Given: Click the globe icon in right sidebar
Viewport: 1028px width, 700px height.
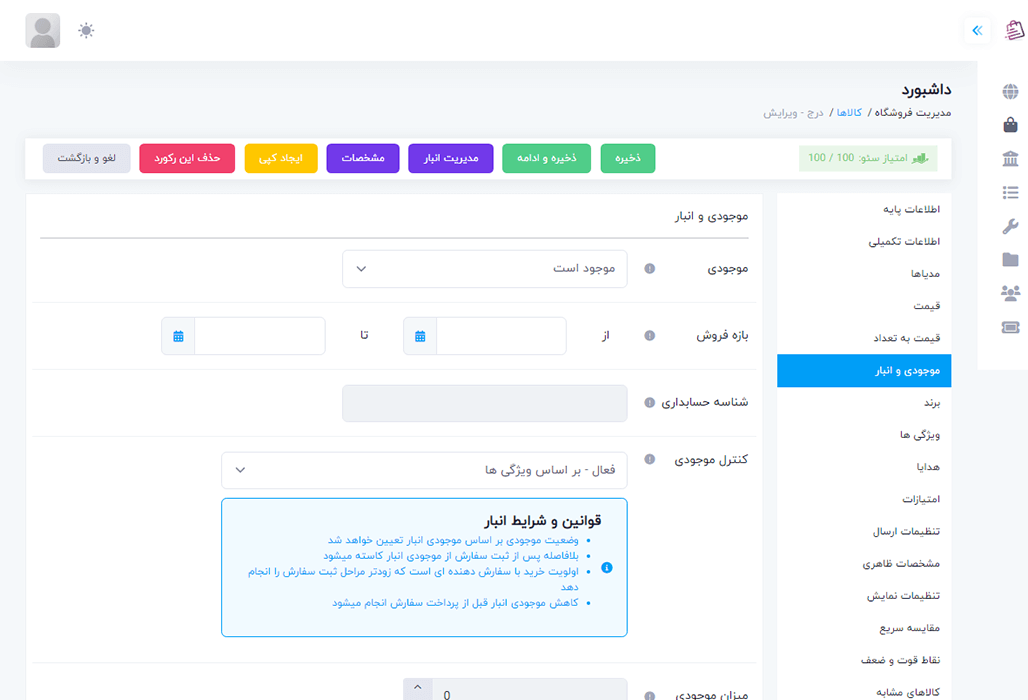Looking at the screenshot, I should click(x=1010, y=92).
